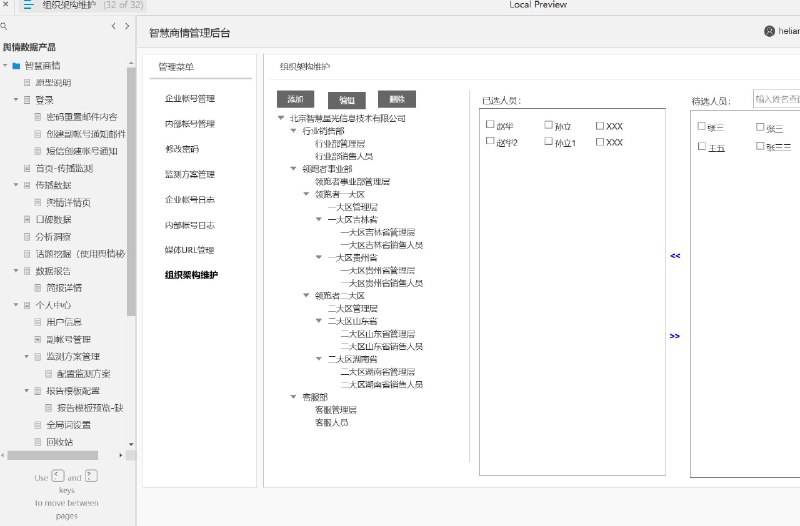Click page icon beside 配置监测方案
Viewport: 800px width, 526px height.
click(x=48, y=373)
